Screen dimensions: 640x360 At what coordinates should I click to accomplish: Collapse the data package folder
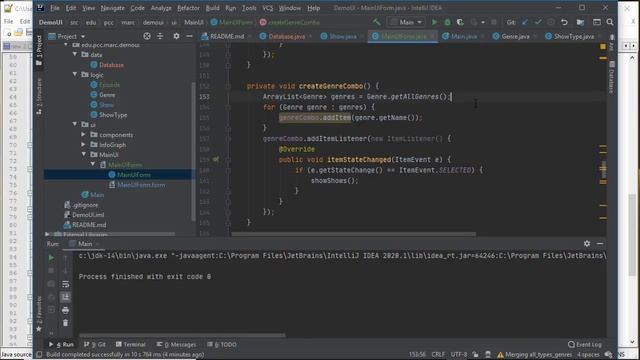(75, 54)
